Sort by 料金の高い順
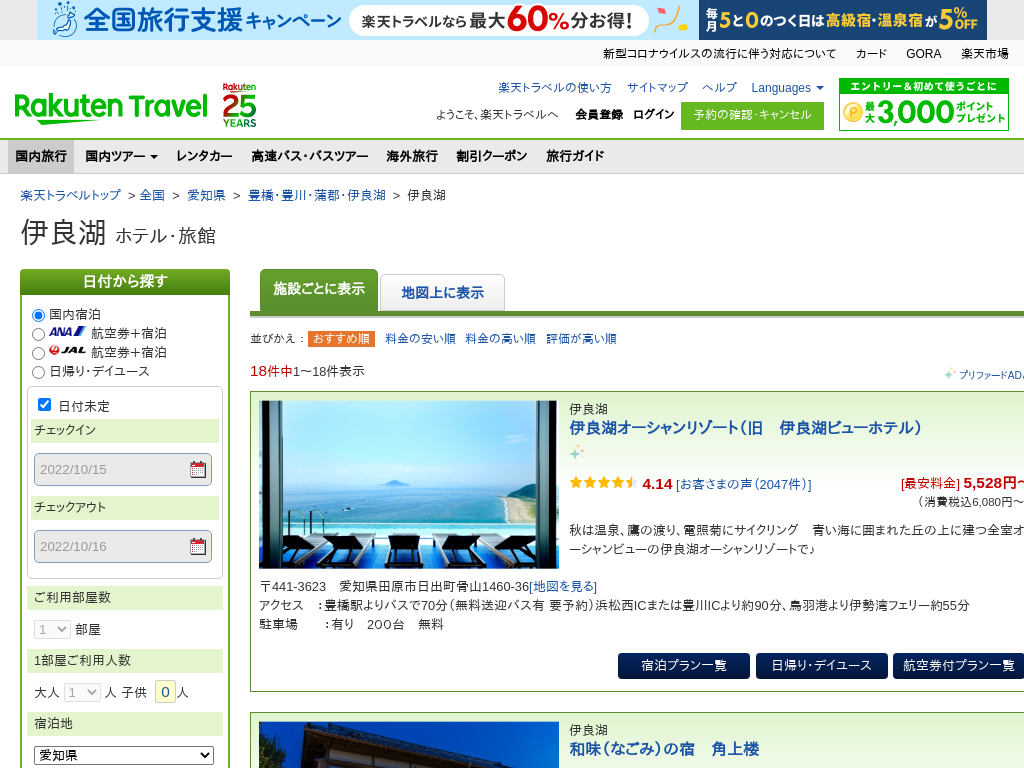This screenshot has height=768, width=1024. pyautogui.click(x=500, y=338)
